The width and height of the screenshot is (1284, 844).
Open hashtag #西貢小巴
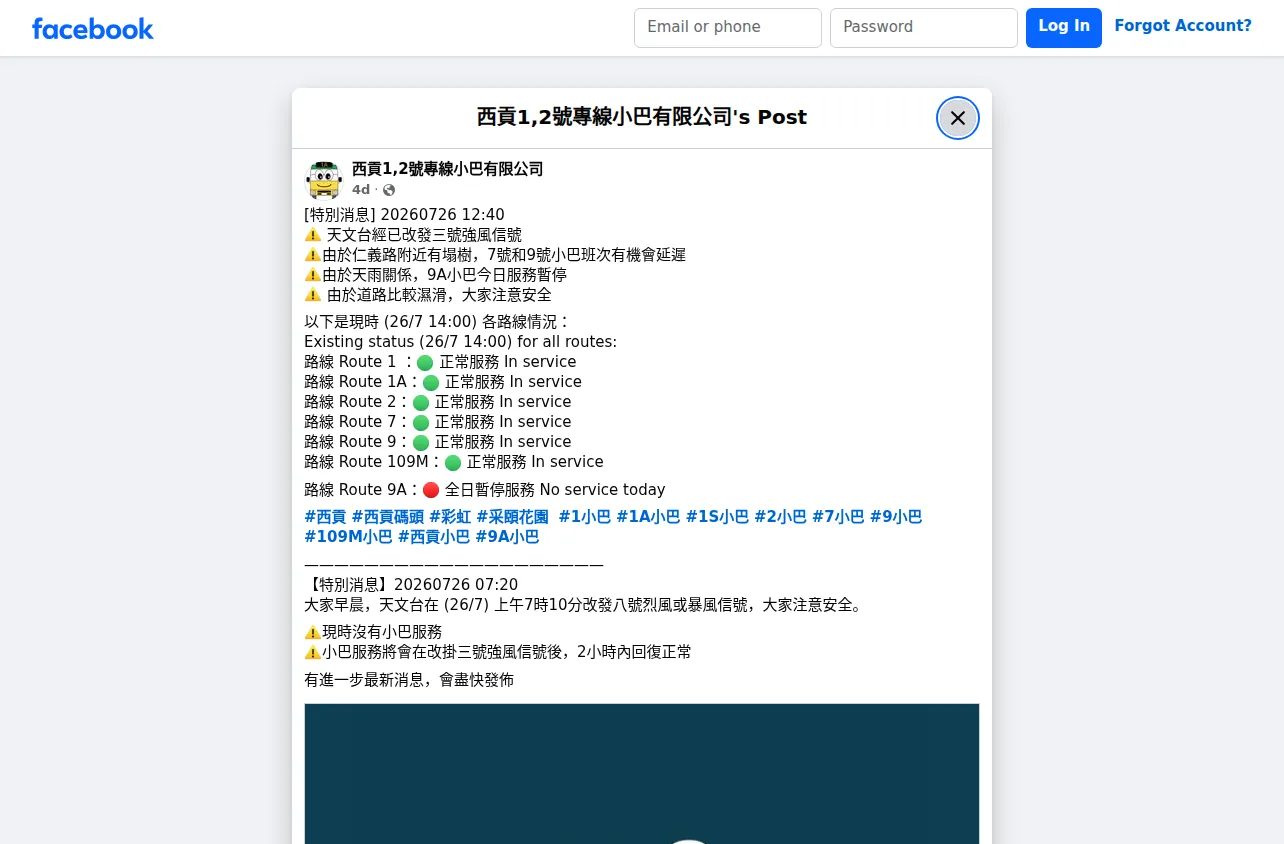coord(434,537)
